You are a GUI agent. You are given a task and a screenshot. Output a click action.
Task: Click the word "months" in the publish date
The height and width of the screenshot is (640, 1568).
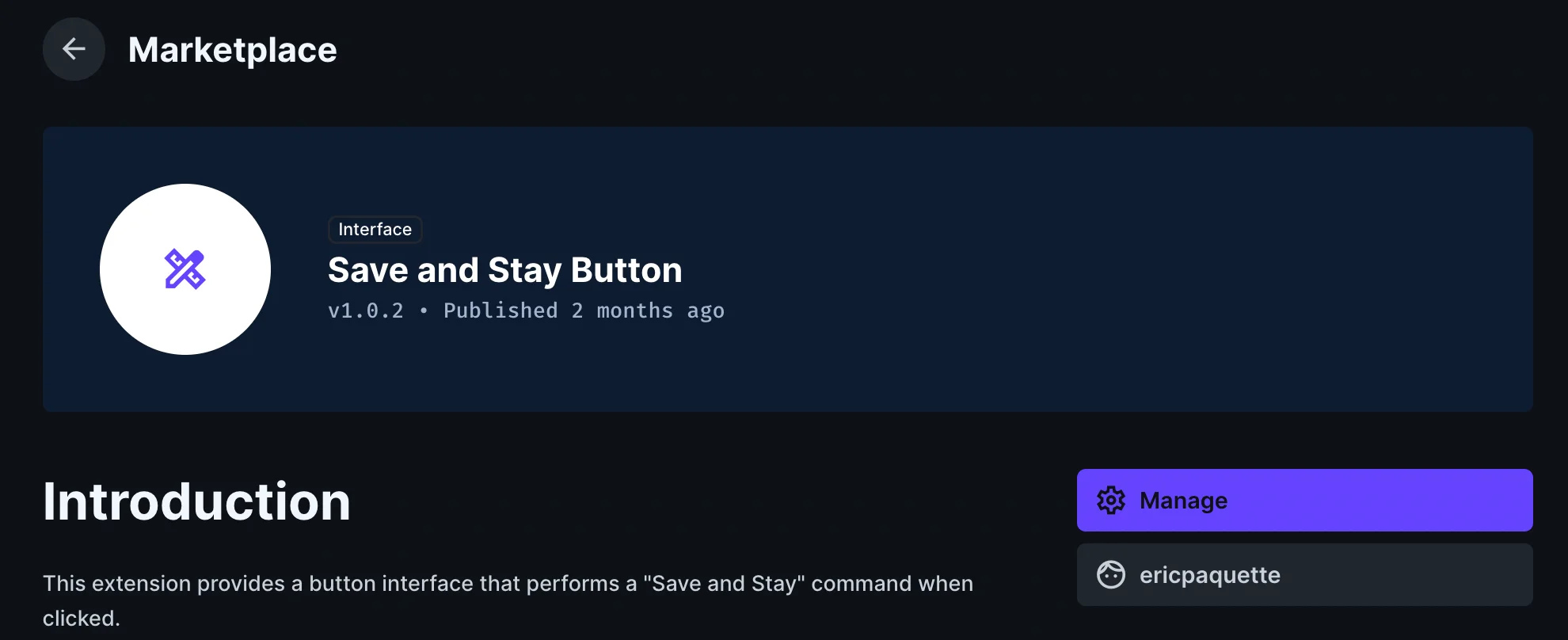point(634,310)
